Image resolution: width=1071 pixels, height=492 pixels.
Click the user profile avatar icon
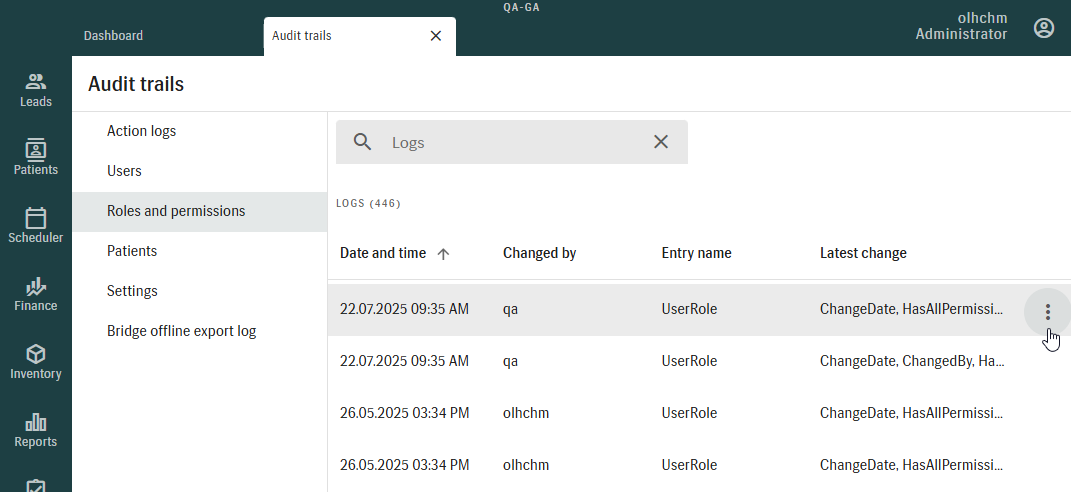click(x=1044, y=28)
